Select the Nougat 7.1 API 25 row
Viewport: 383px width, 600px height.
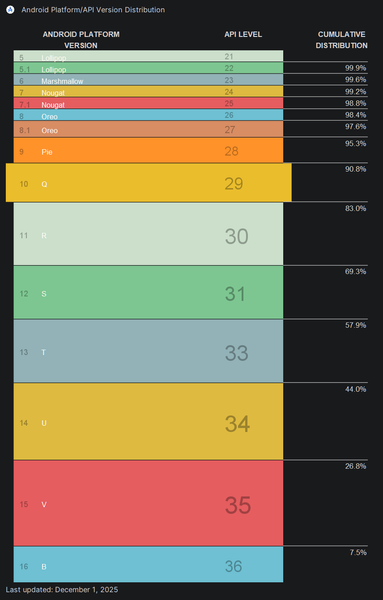148,103
